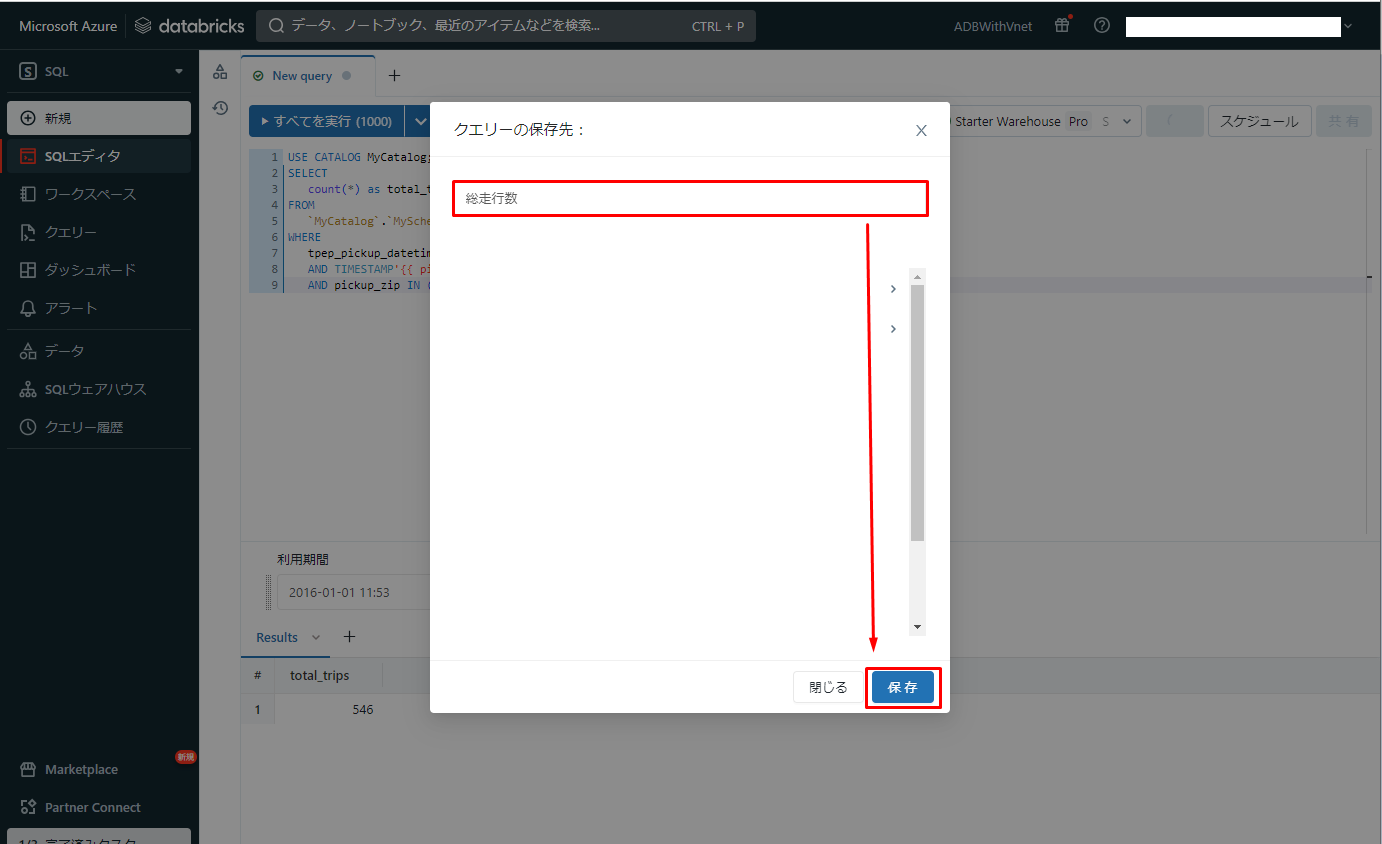Image resolution: width=1382 pixels, height=844 pixels.
Task: Go to ワークスペース in the sidebar
Action: [x=99, y=194]
